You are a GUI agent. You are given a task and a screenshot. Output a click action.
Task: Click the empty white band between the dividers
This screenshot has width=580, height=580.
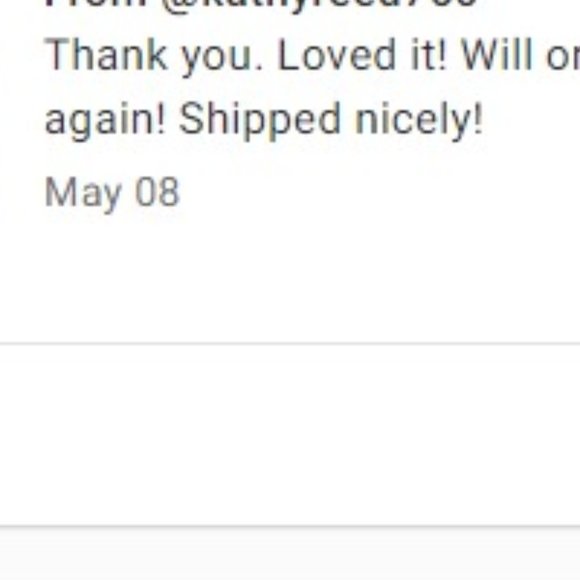[x=290, y=435]
